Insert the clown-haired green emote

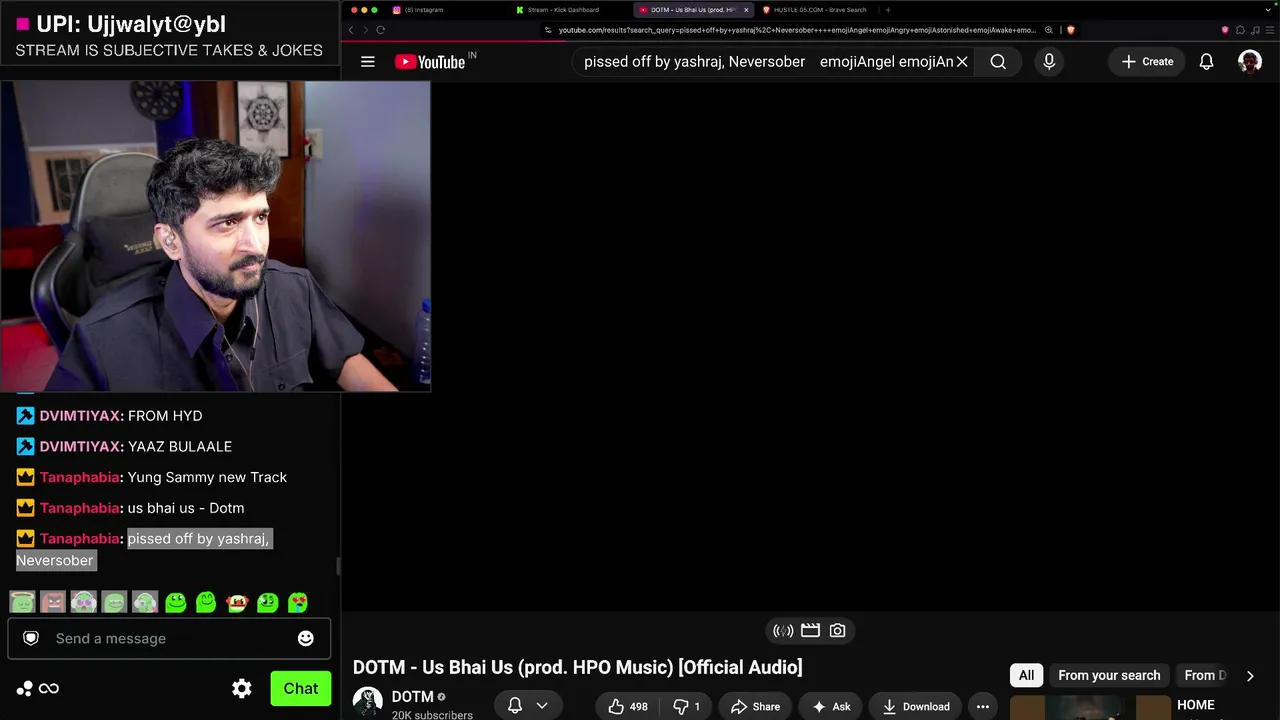[237, 602]
